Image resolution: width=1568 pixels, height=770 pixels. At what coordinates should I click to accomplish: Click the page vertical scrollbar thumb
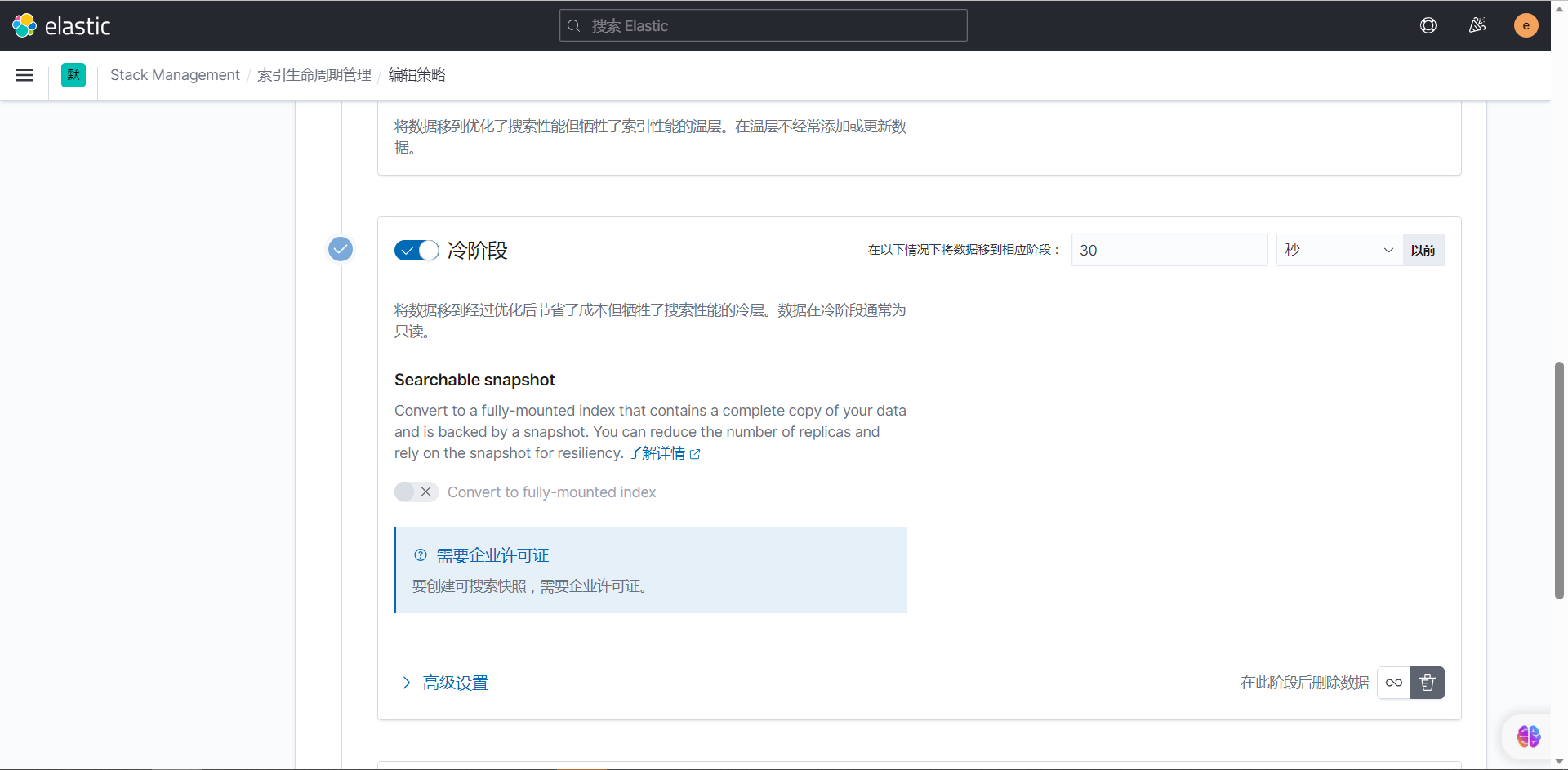[x=1559, y=480]
